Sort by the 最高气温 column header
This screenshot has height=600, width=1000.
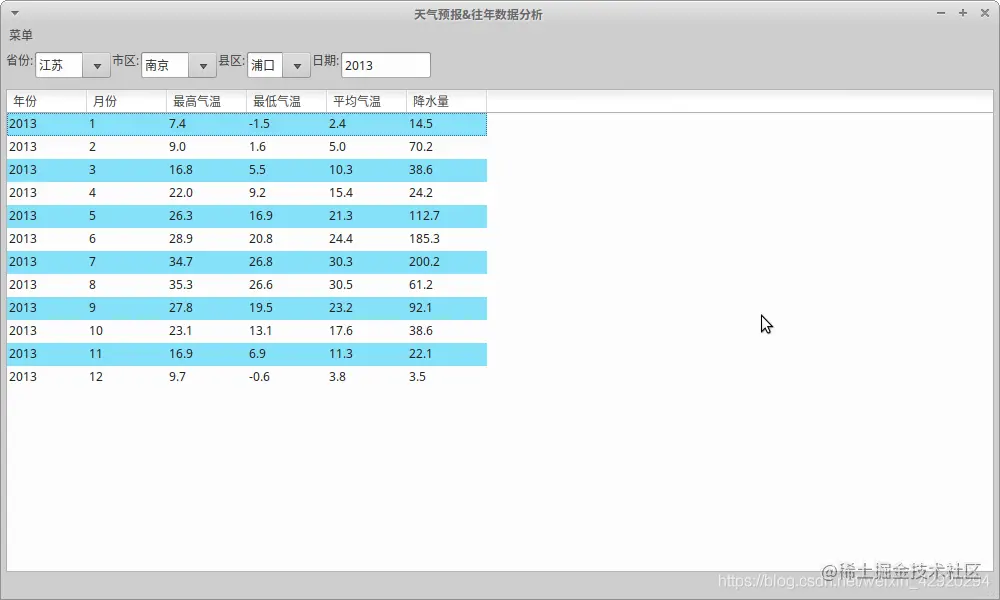(x=207, y=101)
